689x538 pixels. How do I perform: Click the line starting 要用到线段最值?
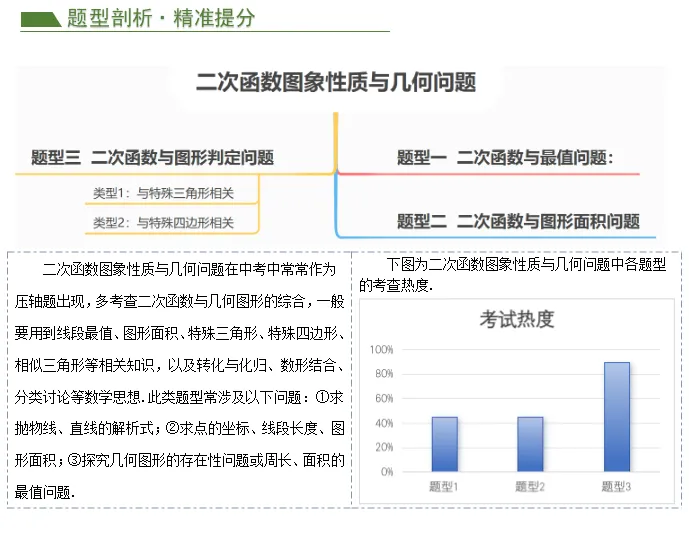[x=179, y=334]
